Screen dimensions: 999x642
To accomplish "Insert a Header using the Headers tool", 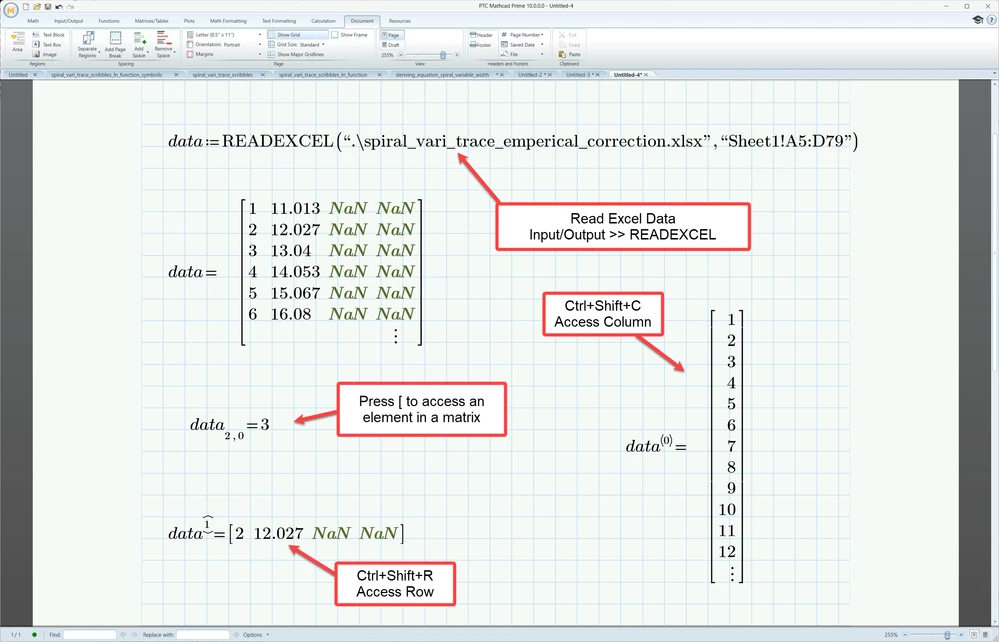I will tap(483, 35).
